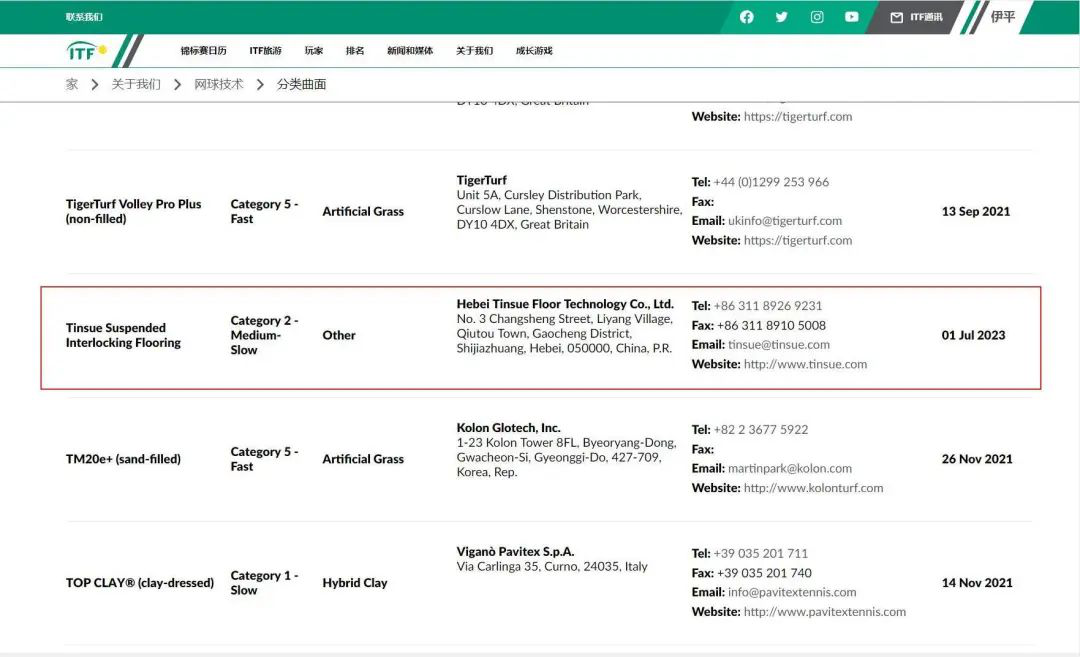The height and width of the screenshot is (657, 1080).
Task: Open martinpark@kolon.com email link
Action: [789, 468]
